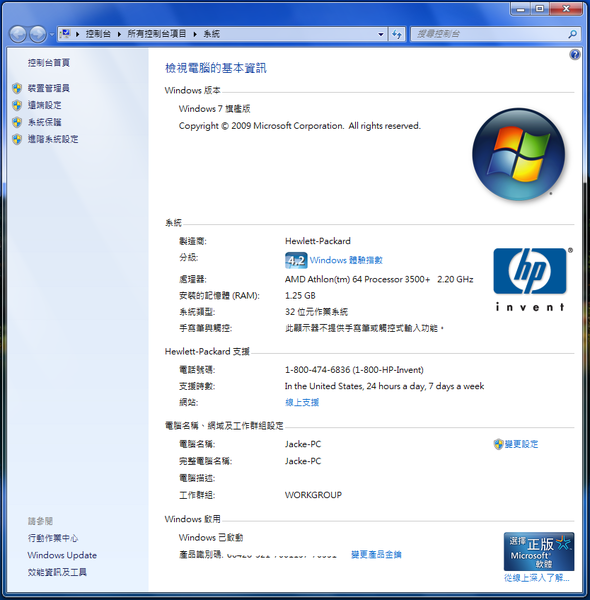Image resolution: width=590 pixels, height=600 pixels.
Task: Open 效能資訊及工具 in See also
Action: point(57,572)
